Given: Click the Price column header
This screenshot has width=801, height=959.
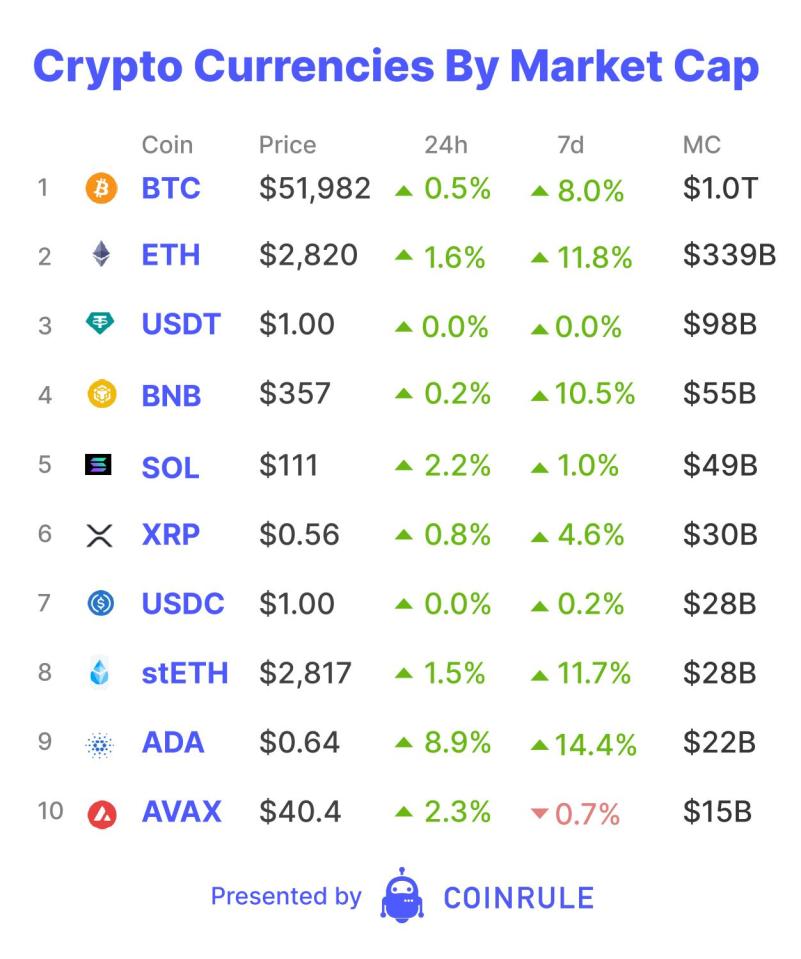Looking at the screenshot, I should [287, 145].
